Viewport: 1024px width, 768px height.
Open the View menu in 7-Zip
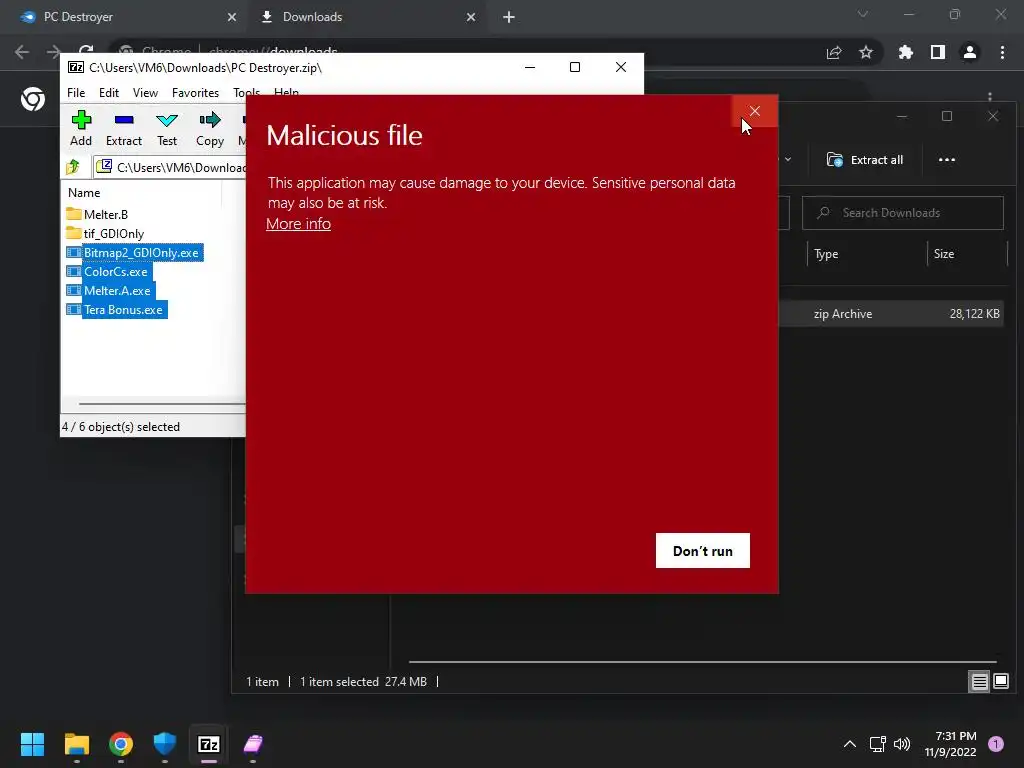click(145, 93)
